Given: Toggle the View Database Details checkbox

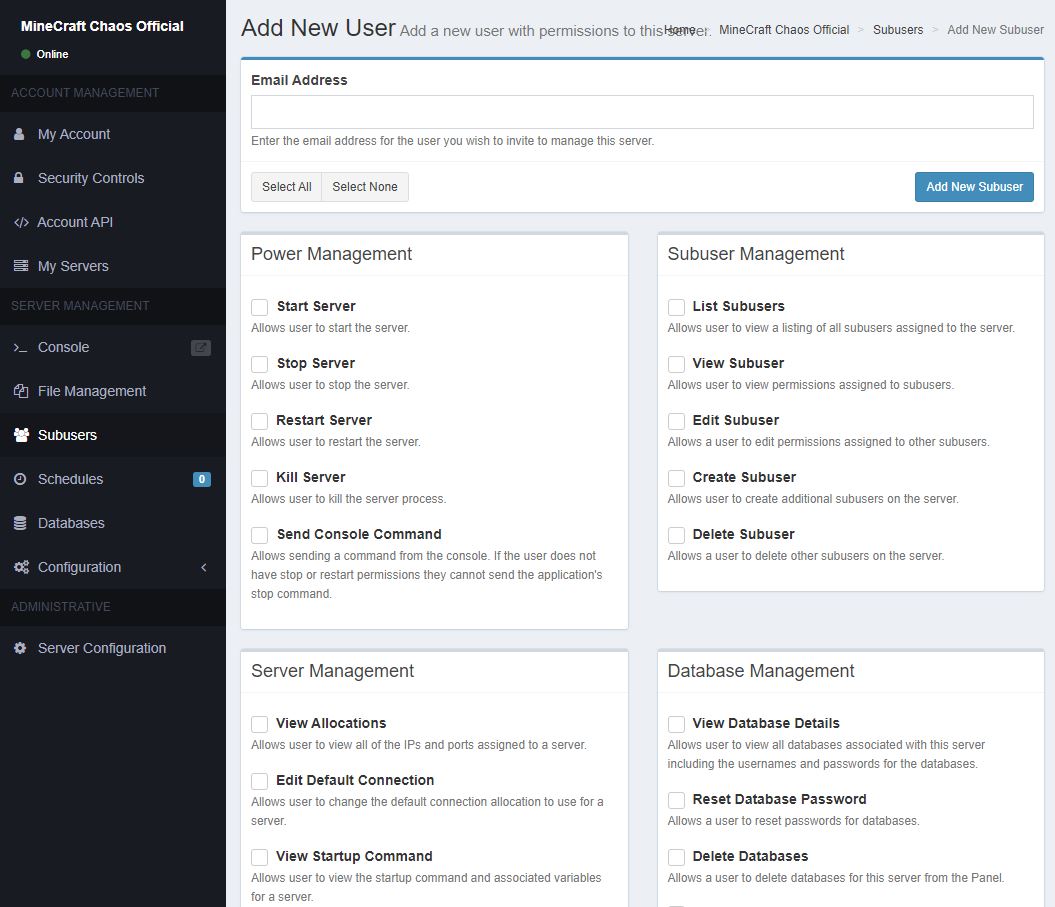Looking at the screenshot, I should pos(676,724).
